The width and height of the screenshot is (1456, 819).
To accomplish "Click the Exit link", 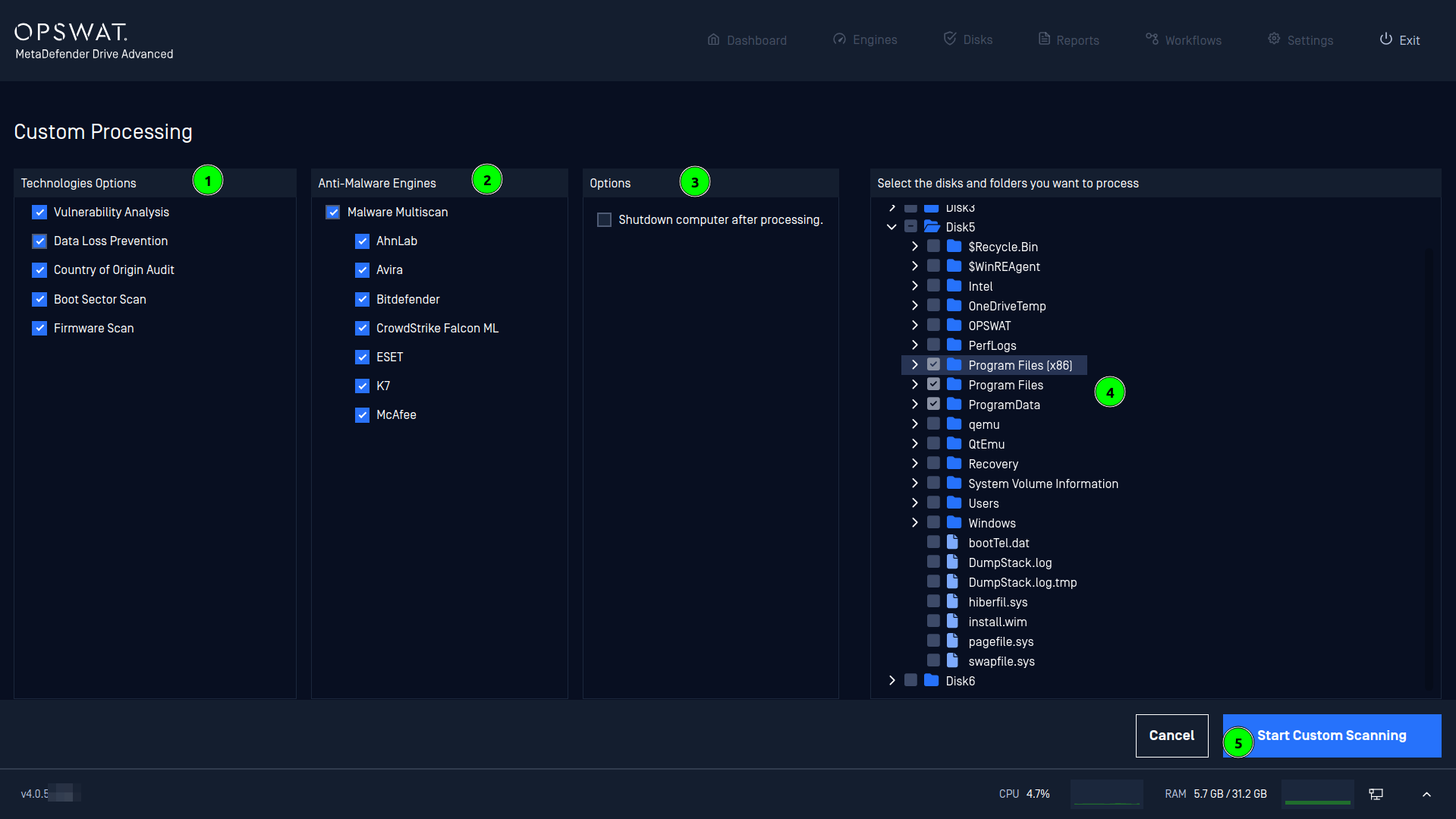I will point(1400,40).
